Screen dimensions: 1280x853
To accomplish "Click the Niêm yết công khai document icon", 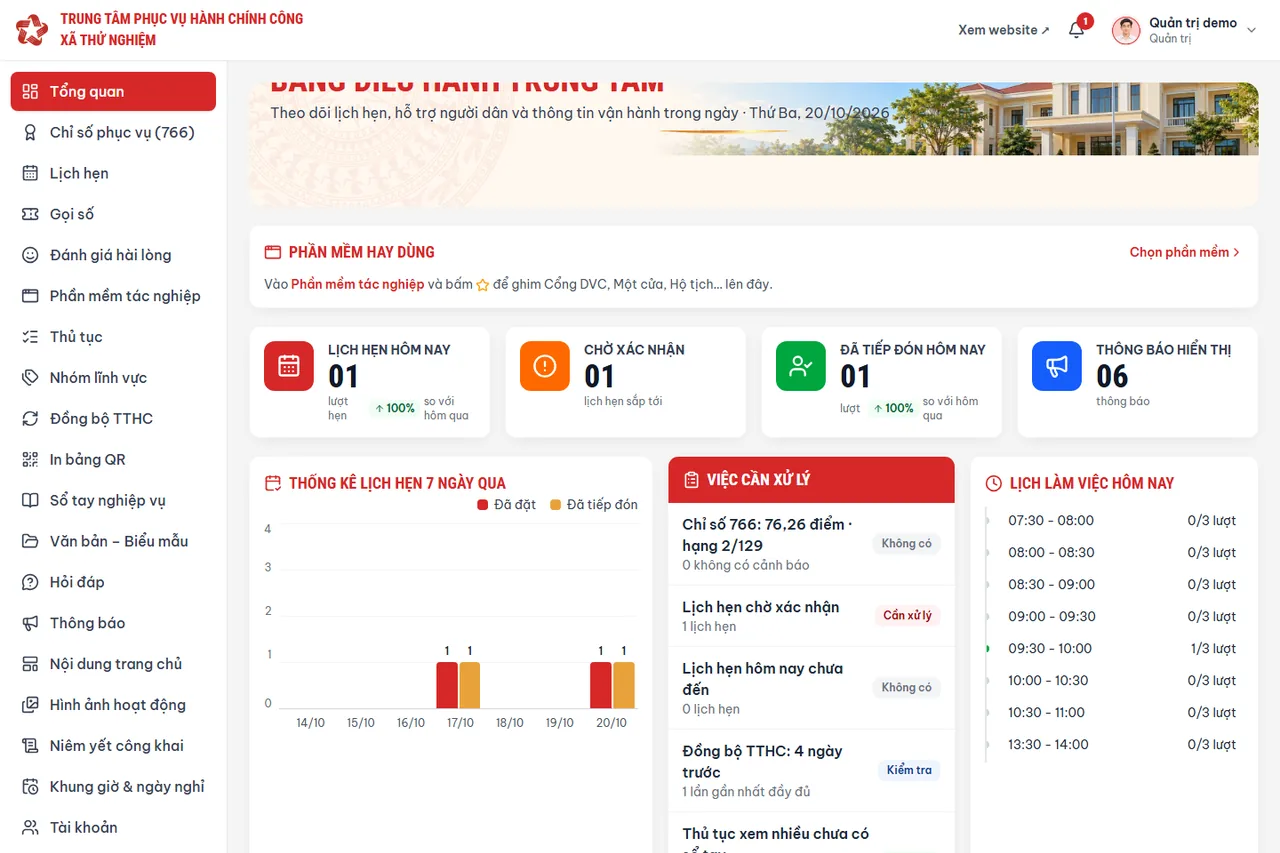I will 30,746.
